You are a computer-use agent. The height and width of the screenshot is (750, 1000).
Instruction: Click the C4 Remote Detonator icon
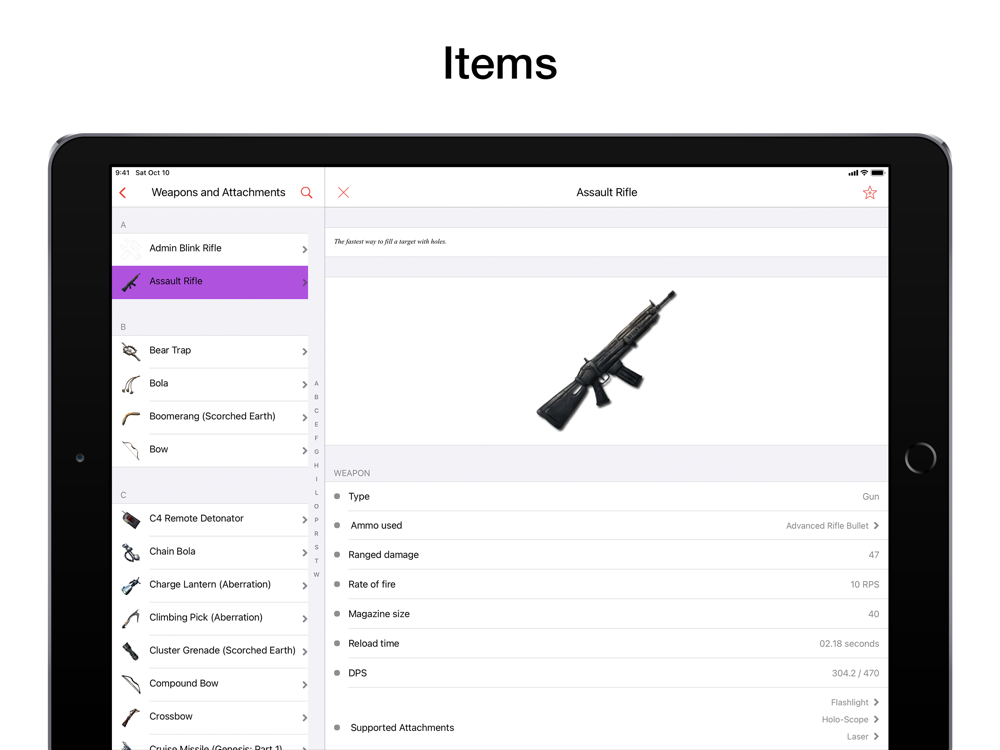(x=131, y=519)
